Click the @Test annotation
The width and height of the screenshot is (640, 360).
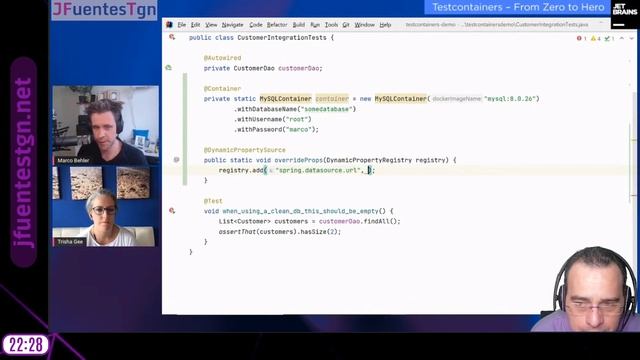(x=213, y=201)
